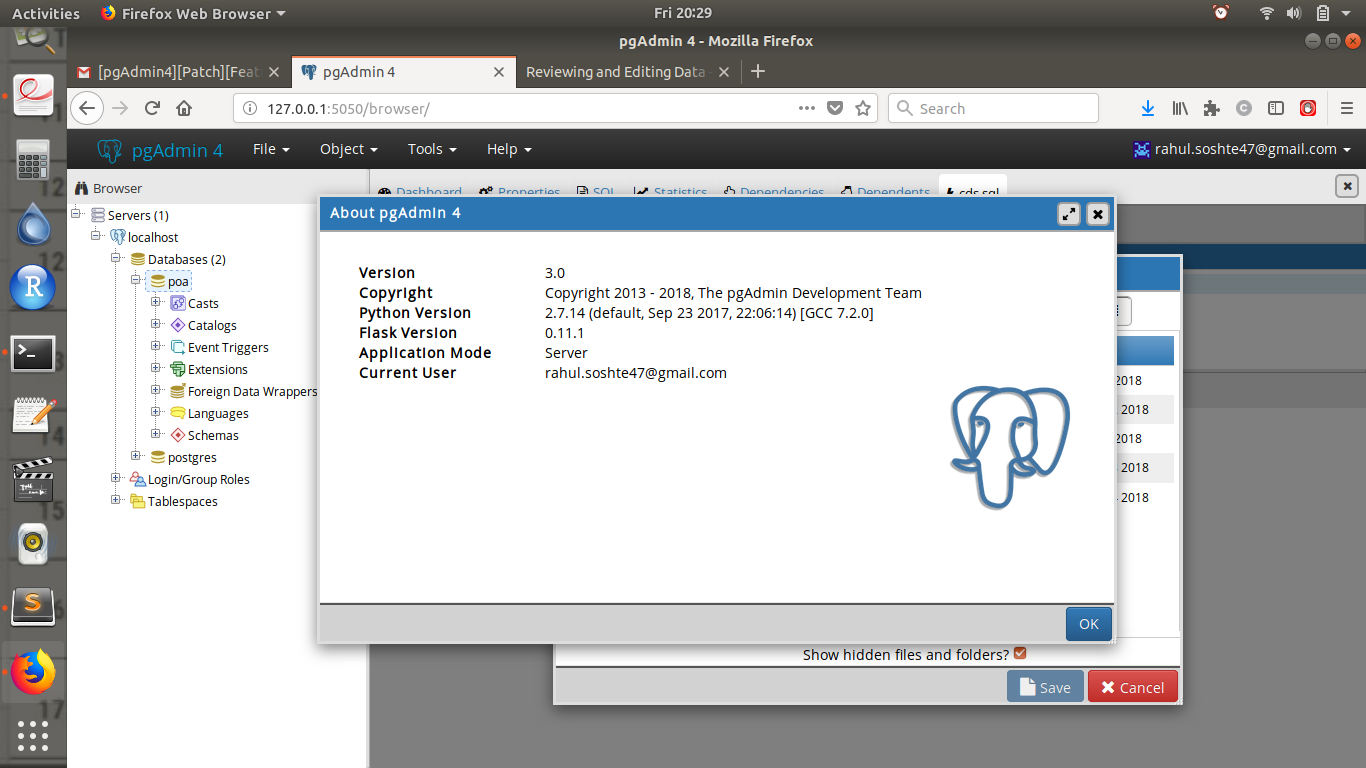Open Firefox downloads arrow icon
Screen dimensions: 1366x768
tap(1149, 108)
